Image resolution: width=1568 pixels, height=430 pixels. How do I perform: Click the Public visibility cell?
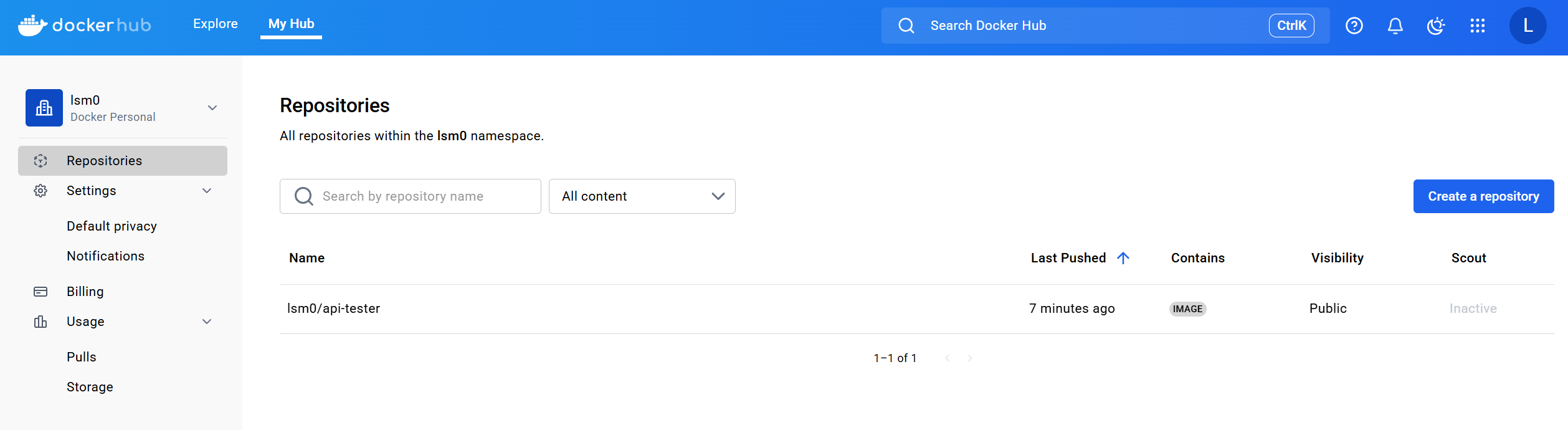tap(1328, 308)
